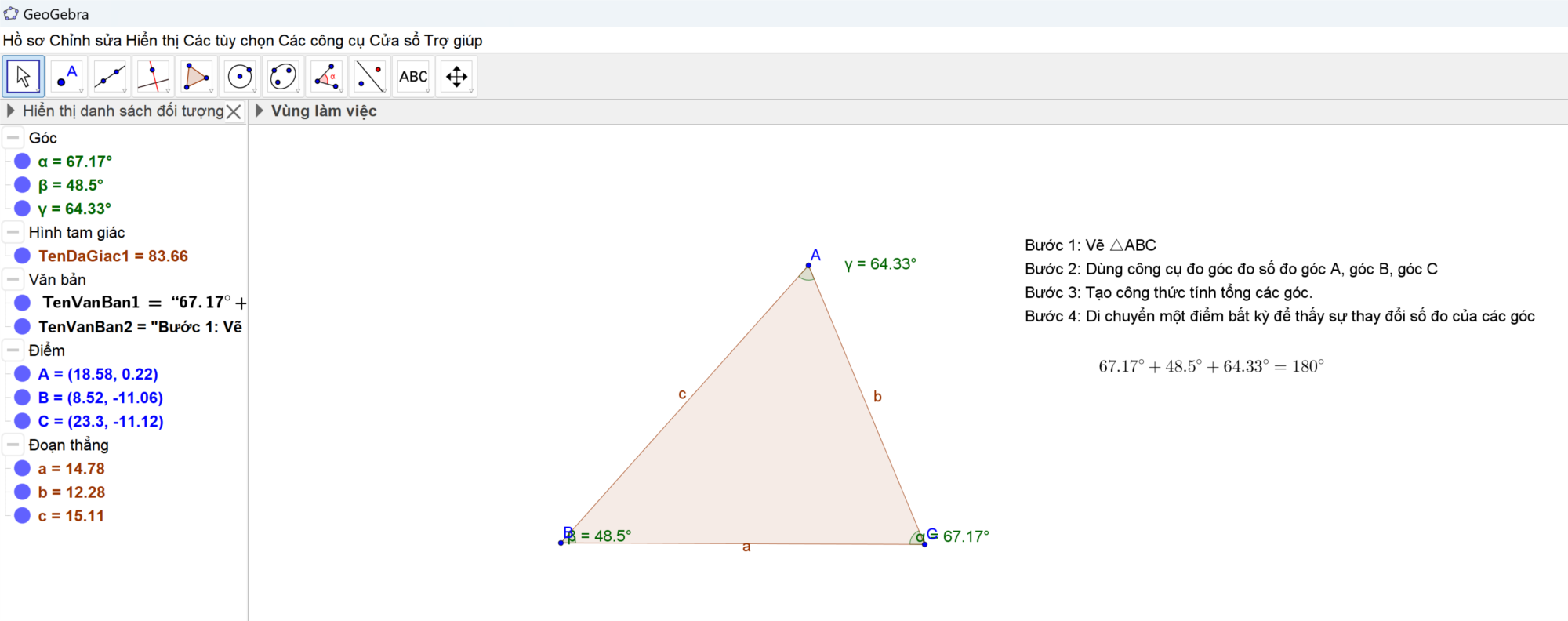
Task: Select the Move arrow tool
Action: click(x=24, y=77)
